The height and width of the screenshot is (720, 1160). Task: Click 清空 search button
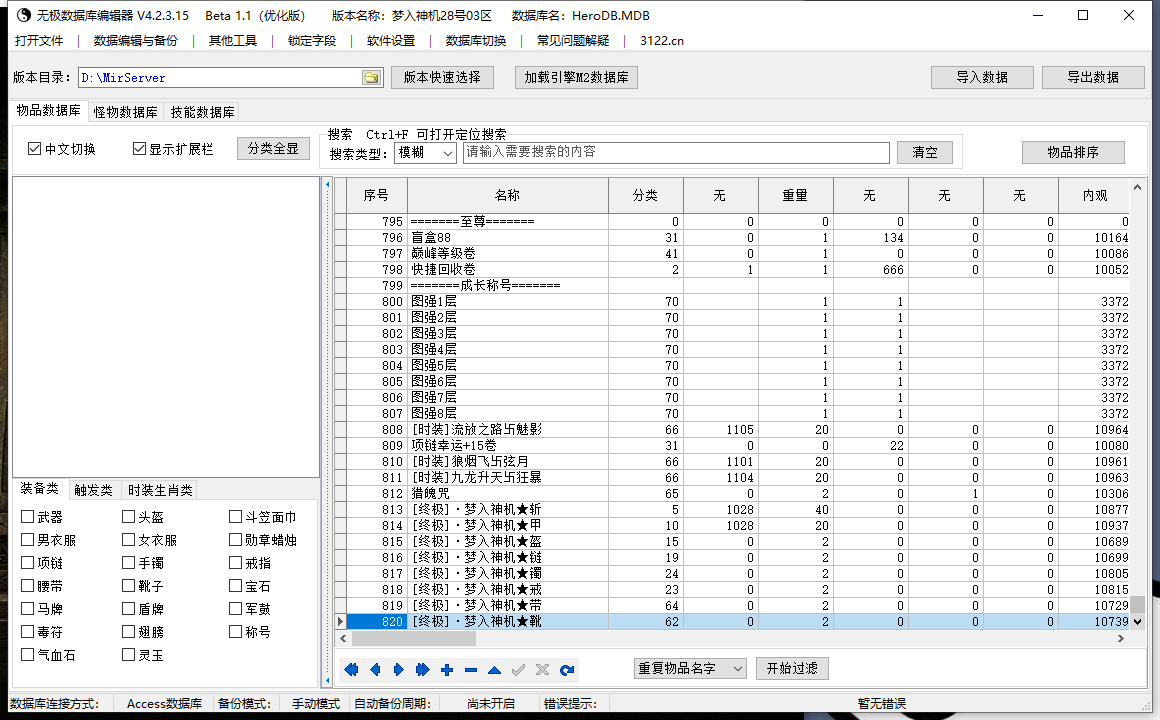tap(925, 152)
